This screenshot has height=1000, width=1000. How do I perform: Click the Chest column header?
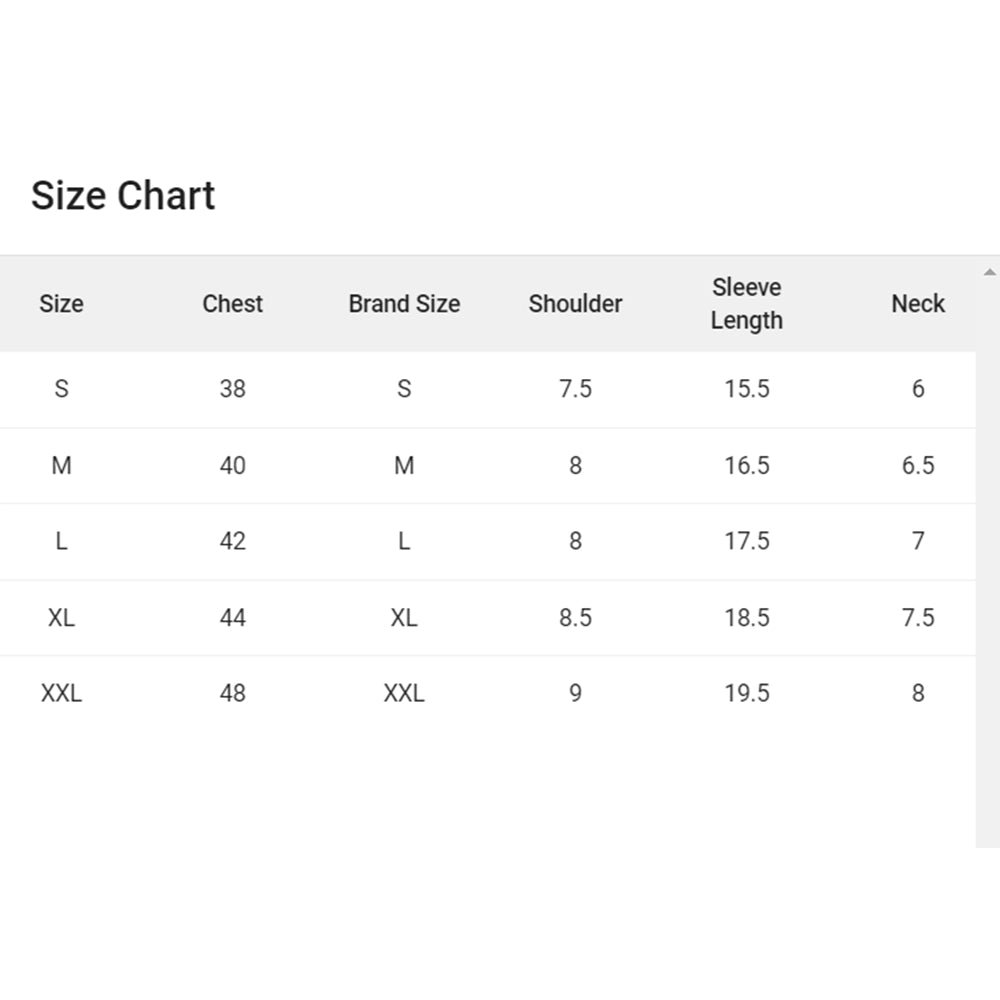click(x=233, y=304)
